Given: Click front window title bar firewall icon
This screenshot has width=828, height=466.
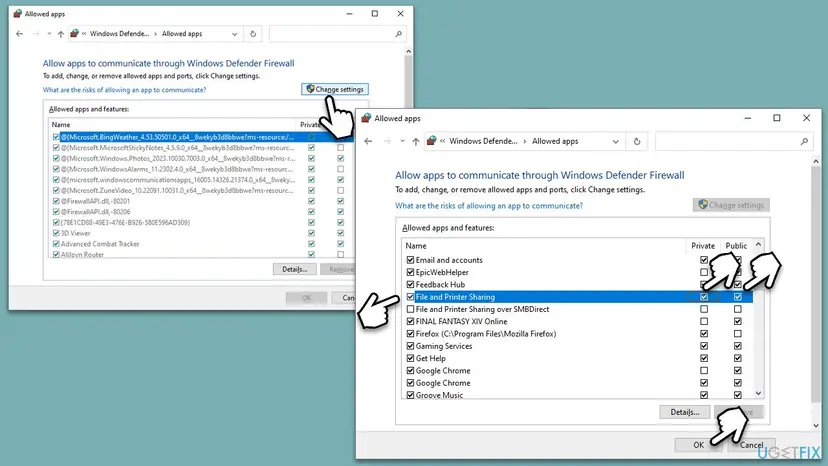Looking at the screenshot, I should (366, 118).
